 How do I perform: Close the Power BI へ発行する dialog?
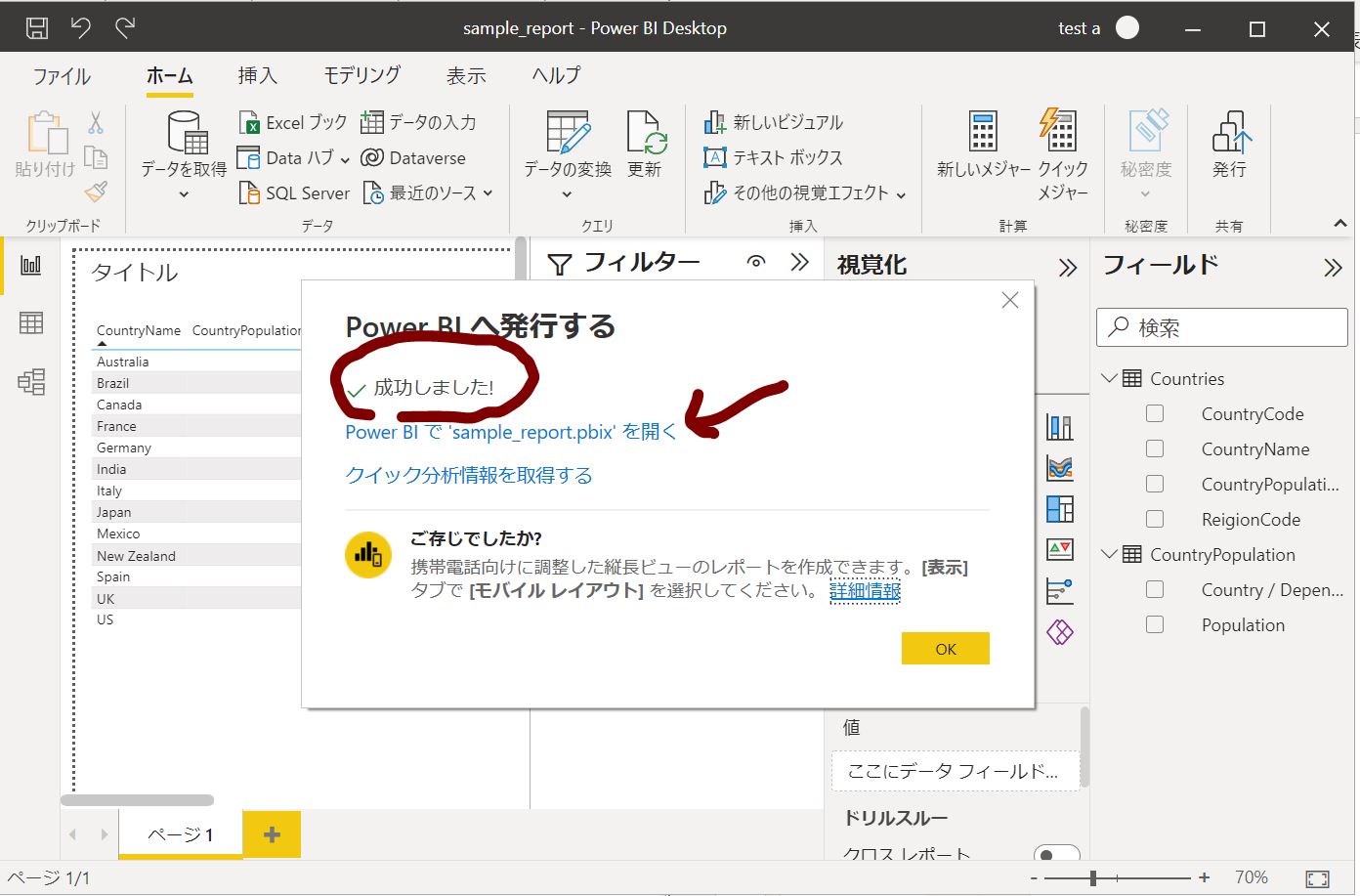pos(1010,300)
